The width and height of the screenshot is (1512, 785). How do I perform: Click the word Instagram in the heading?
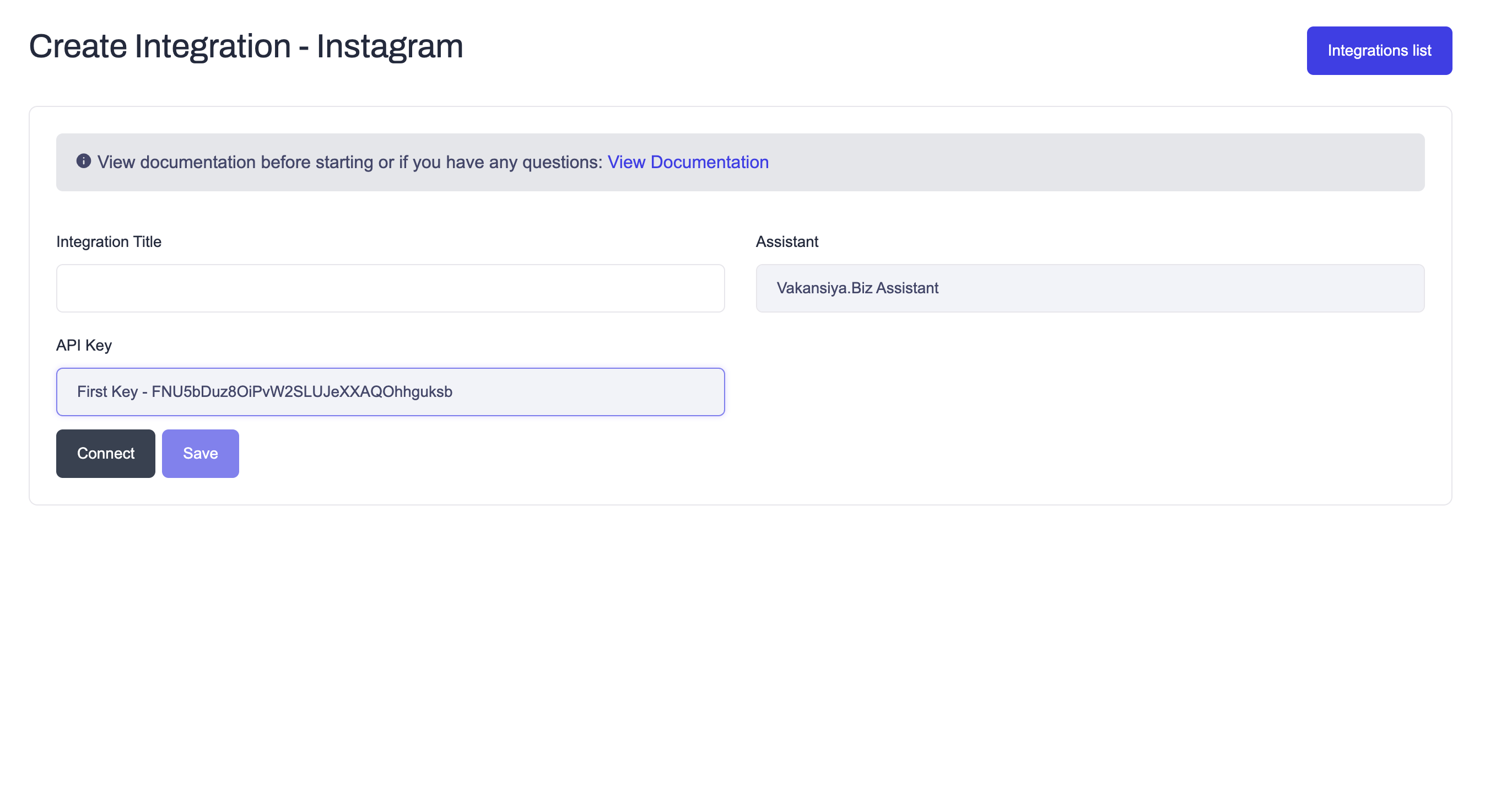tap(390, 46)
